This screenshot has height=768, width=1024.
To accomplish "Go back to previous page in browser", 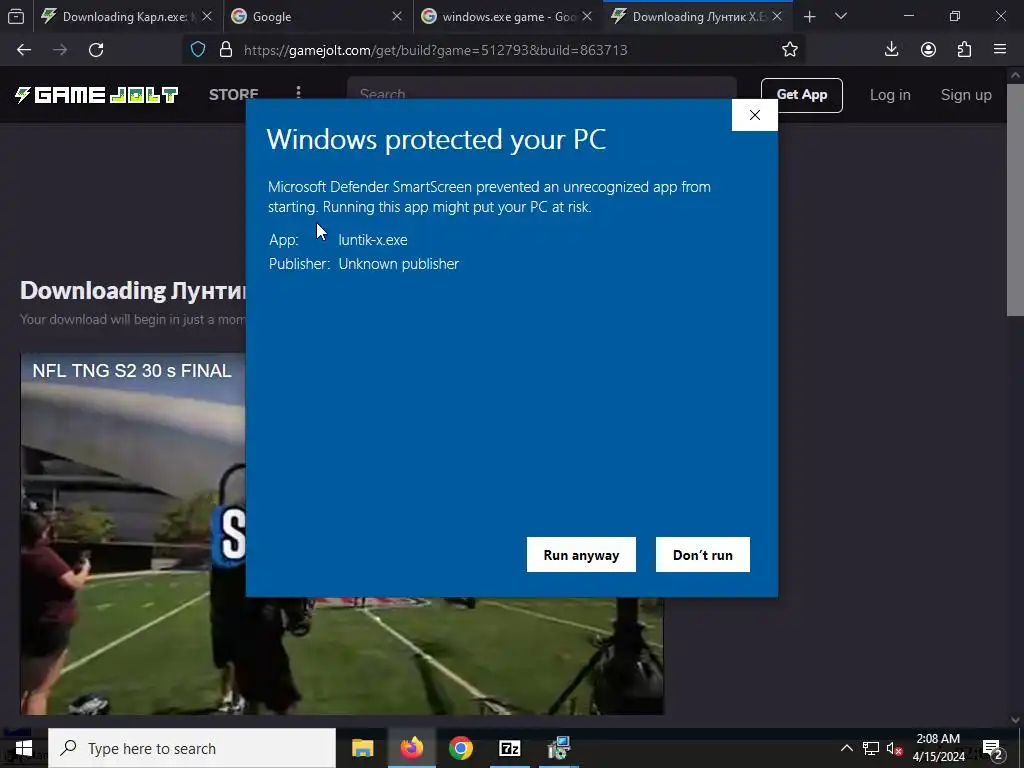I will pos(24,50).
